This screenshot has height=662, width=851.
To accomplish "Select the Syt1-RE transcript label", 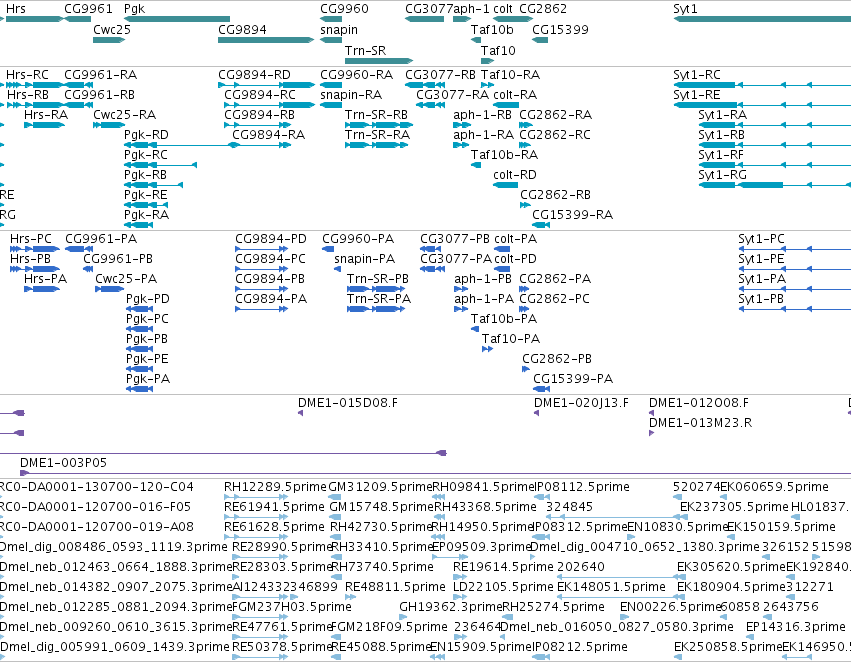I will pyautogui.click(x=697, y=94).
